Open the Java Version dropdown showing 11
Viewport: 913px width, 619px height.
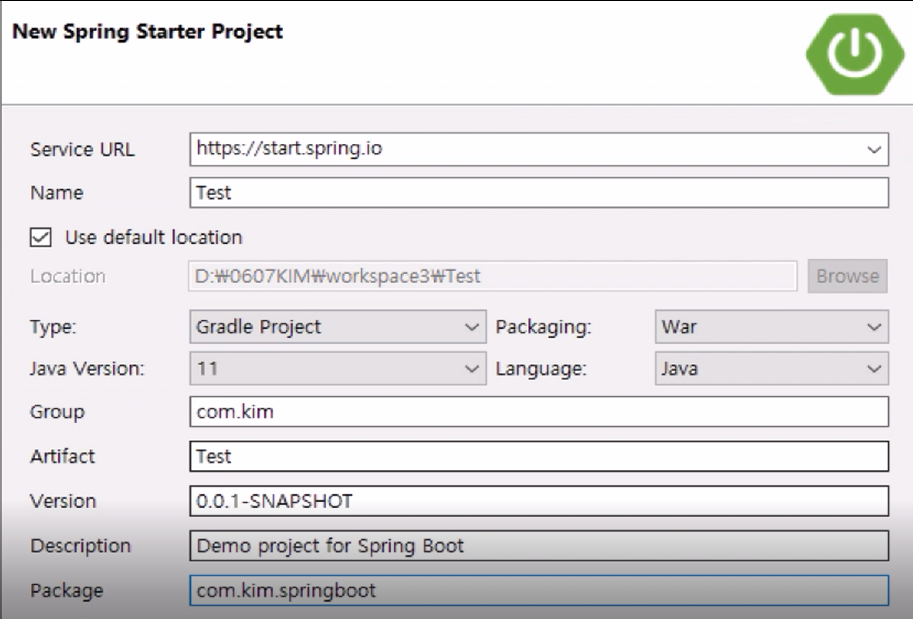(x=338, y=369)
